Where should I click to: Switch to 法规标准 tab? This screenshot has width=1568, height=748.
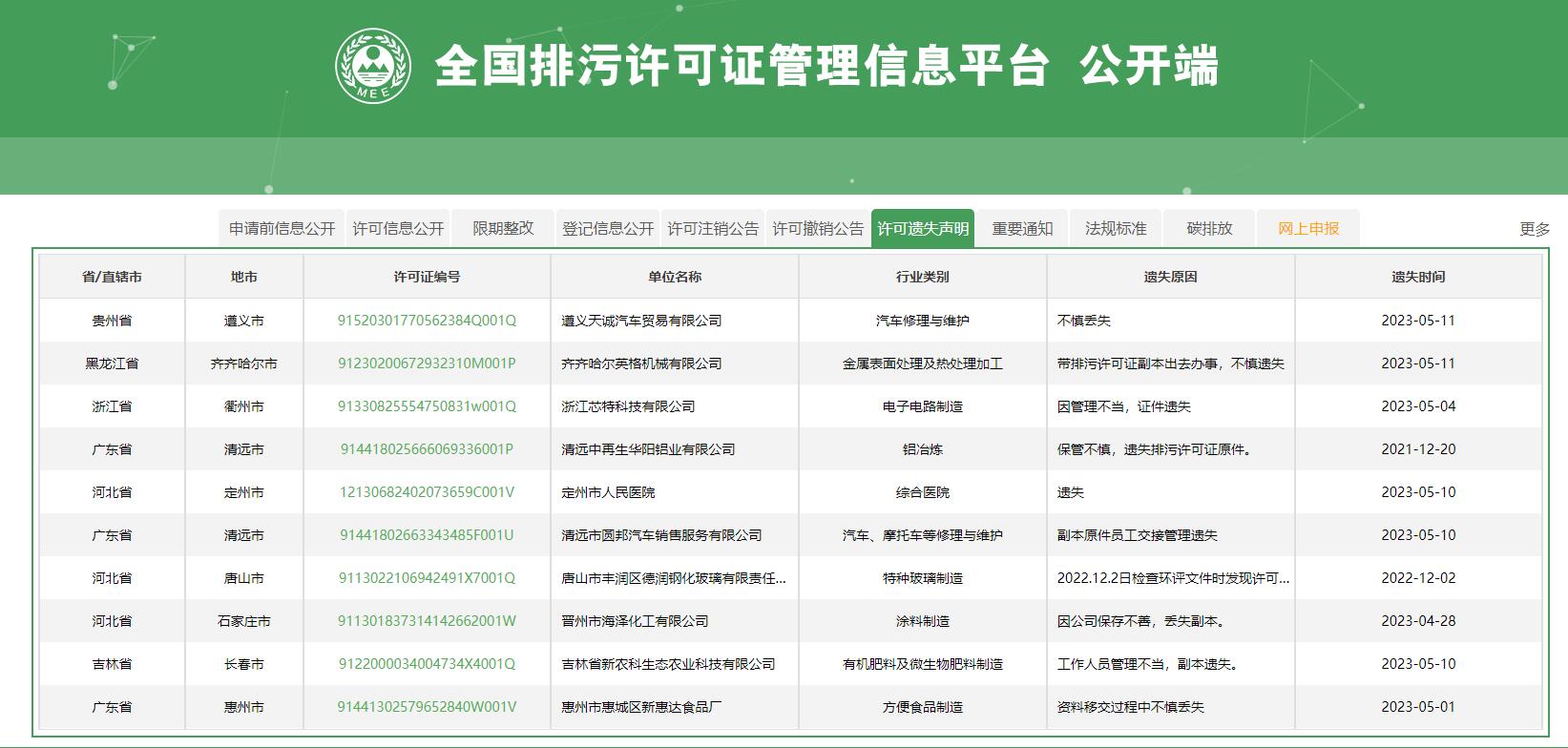tap(1116, 228)
